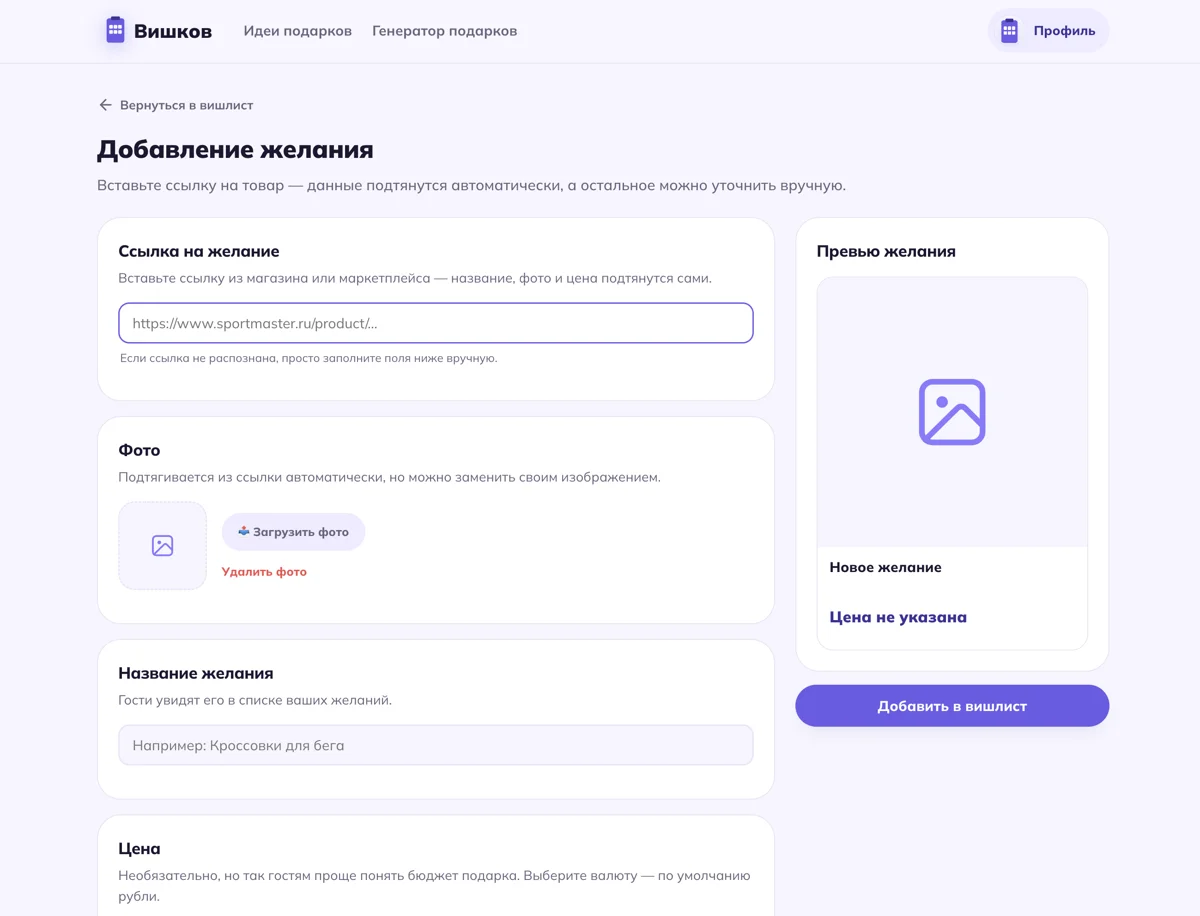Focus the product link input field
The height and width of the screenshot is (916, 1200).
point(436,323)
